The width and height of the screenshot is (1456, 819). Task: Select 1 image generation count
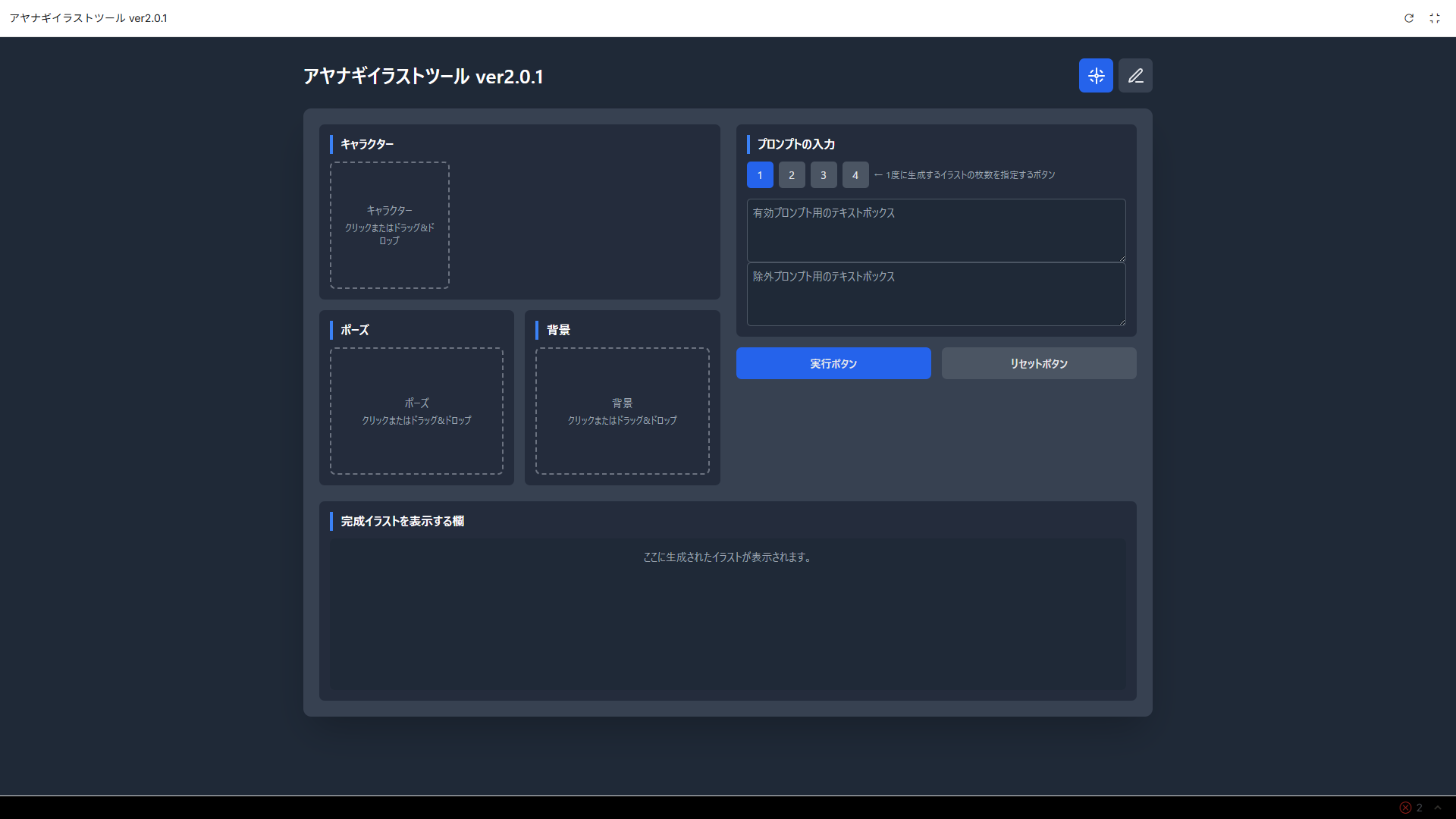click(760, 175)
